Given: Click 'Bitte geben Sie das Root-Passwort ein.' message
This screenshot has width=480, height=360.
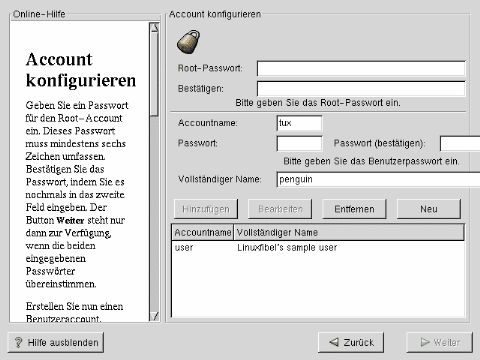Looking at the screenshot, I should [318, 103].
